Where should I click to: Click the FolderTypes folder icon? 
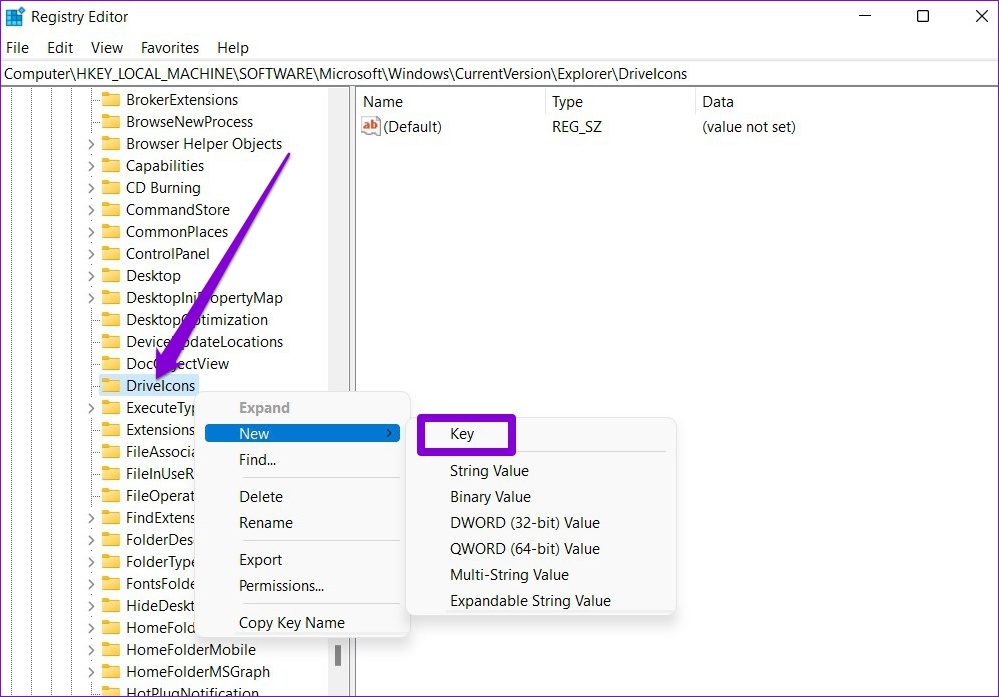[x=111, y=561]
